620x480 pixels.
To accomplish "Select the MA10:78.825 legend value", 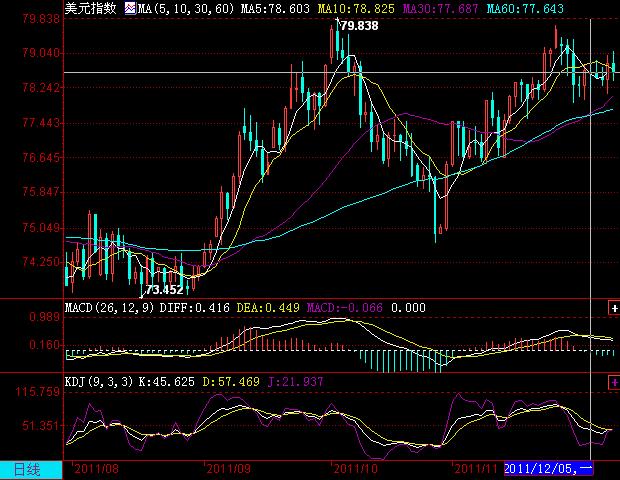I will point(356,8).
